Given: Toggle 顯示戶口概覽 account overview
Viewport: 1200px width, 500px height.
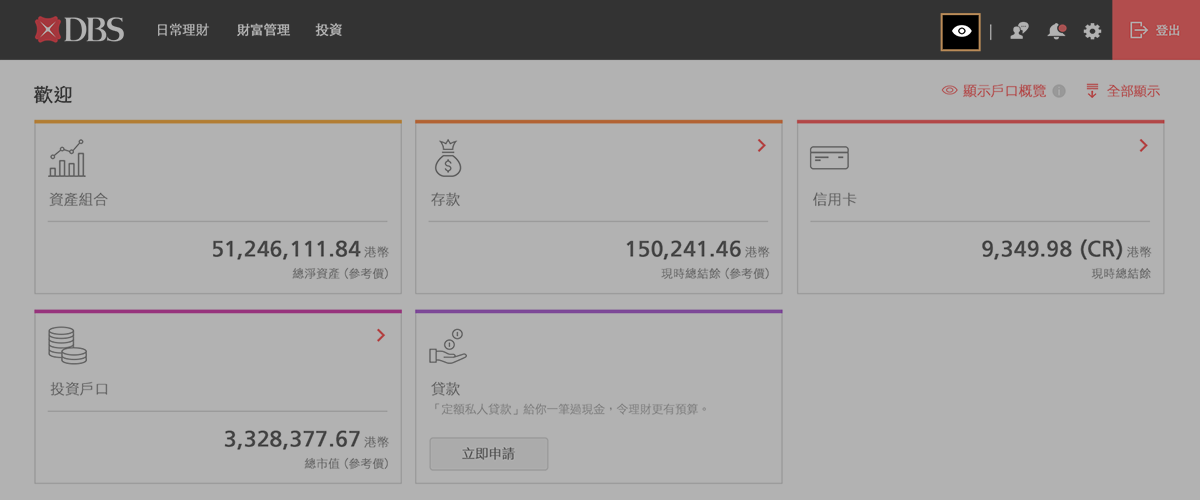Looking at the screenshot, I should [x=994, y=91].
